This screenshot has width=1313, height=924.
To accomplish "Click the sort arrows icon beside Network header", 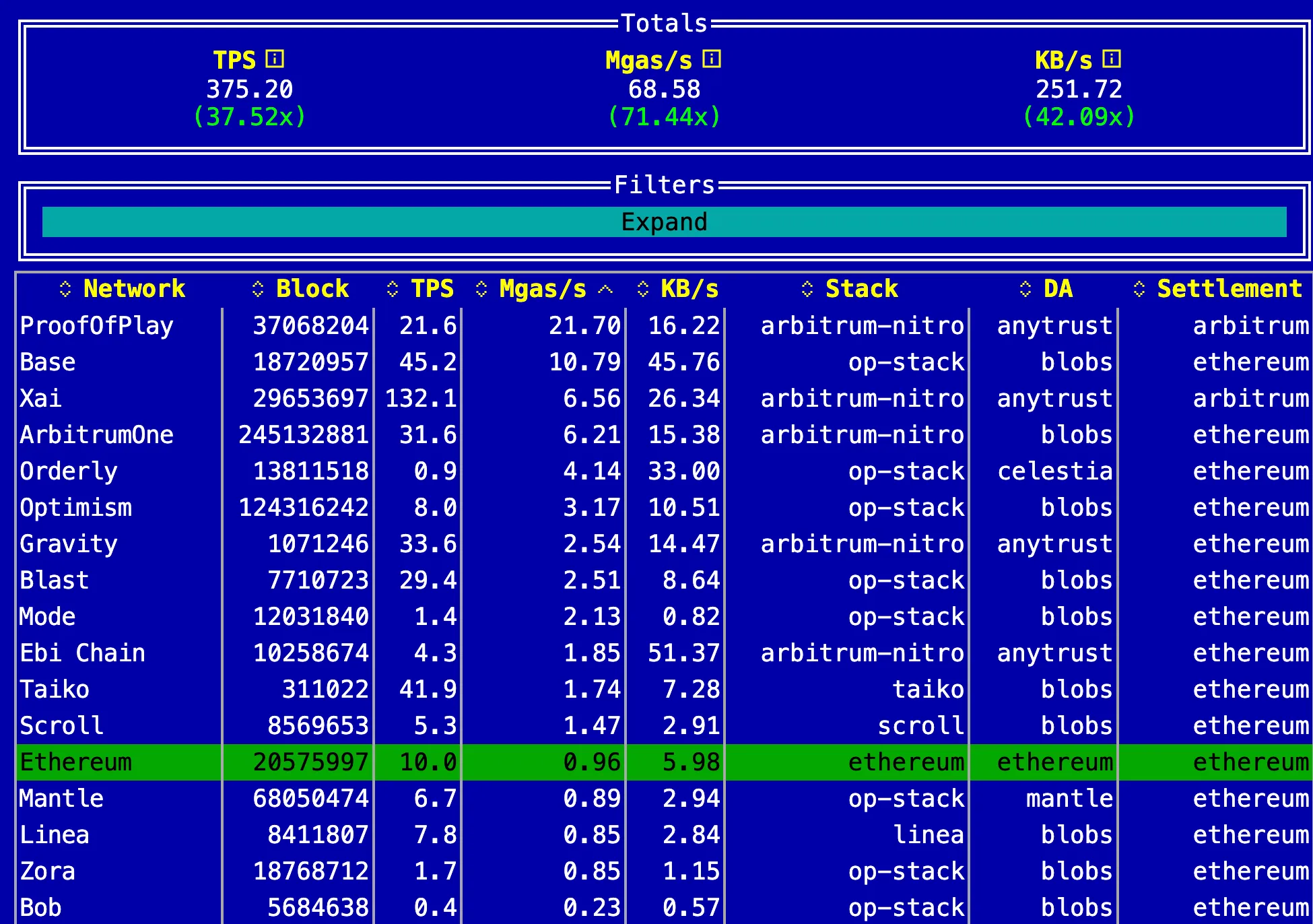I will point(65,289).
